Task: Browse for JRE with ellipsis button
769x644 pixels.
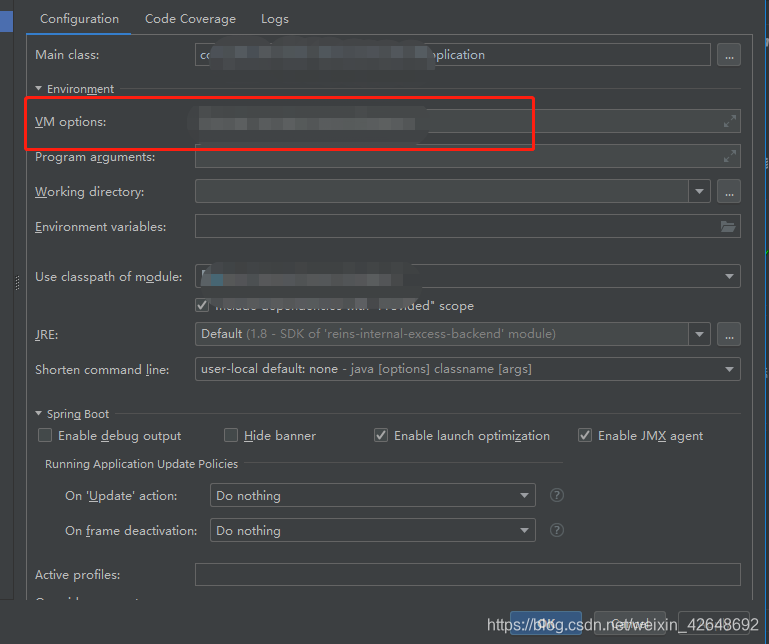Action: click(729, 334)
